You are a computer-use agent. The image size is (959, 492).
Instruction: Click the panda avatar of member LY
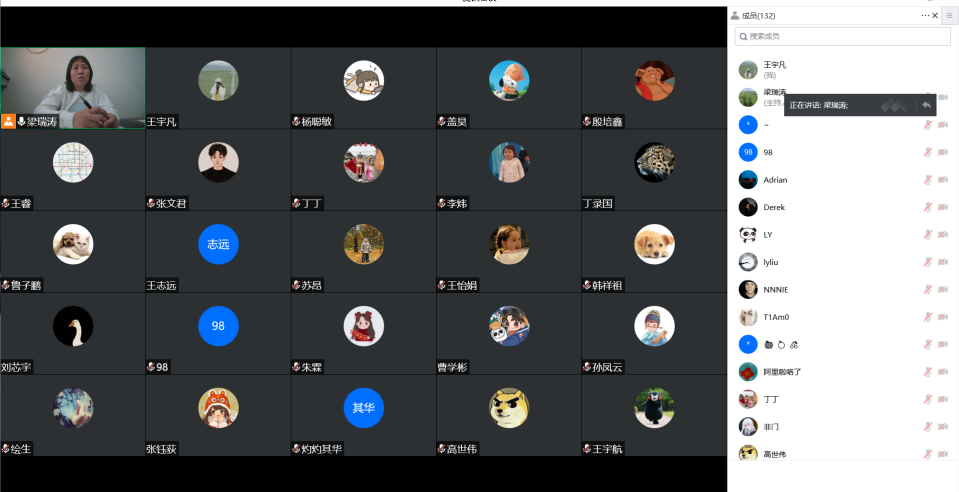pos(748,234)
